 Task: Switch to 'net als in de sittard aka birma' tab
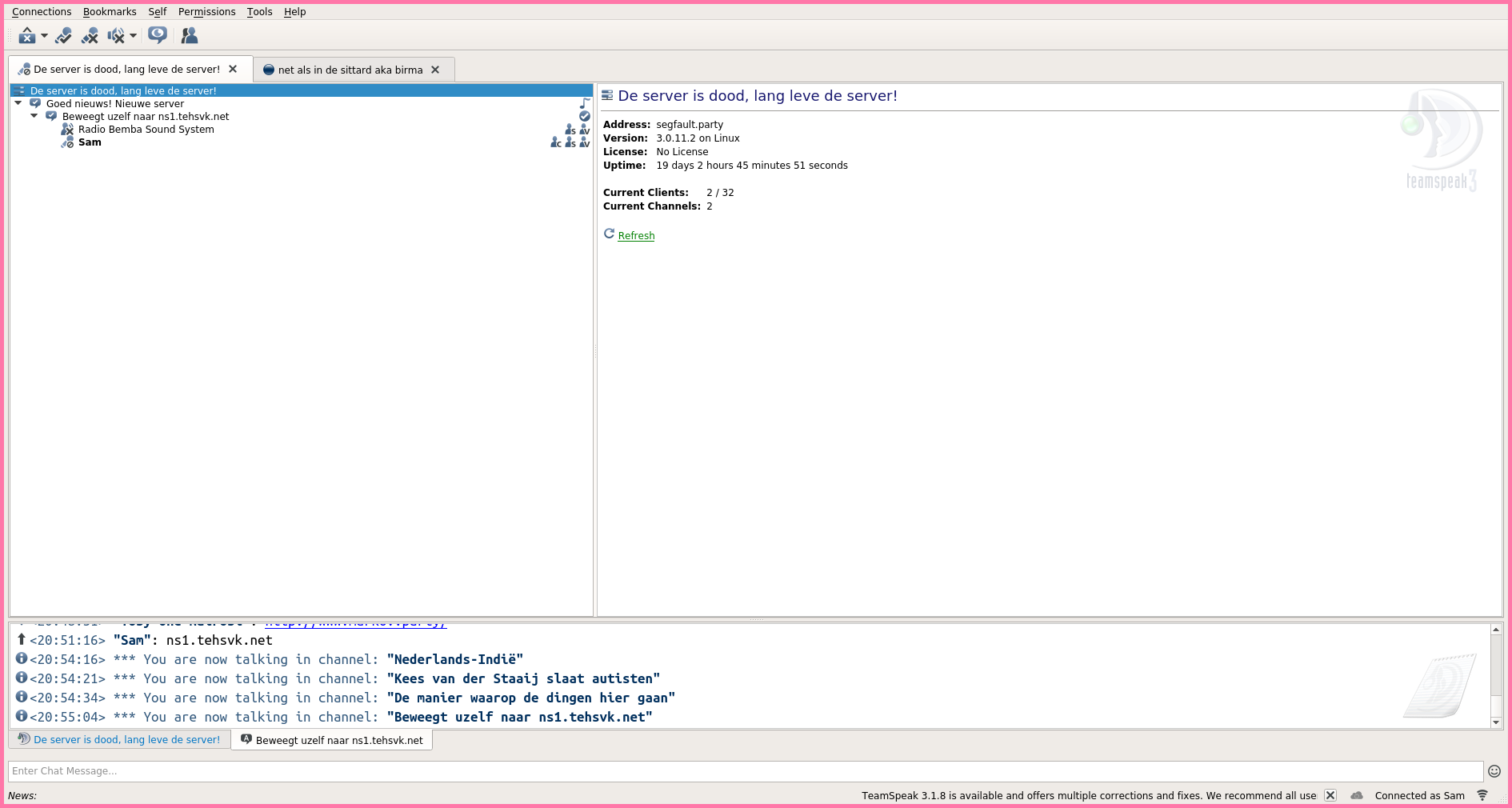point(350,70)
